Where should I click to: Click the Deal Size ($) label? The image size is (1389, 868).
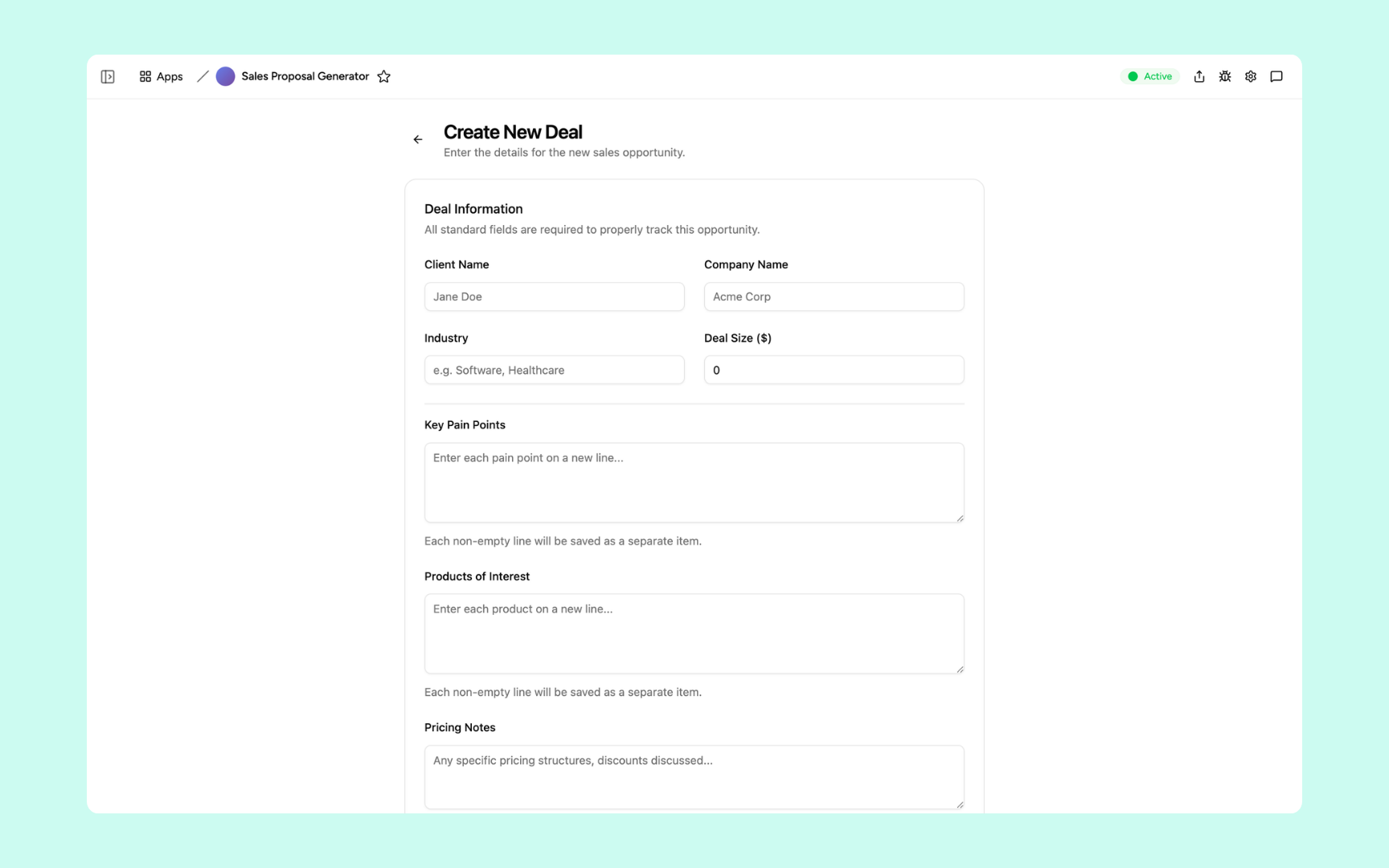click(x=738, y=338)
